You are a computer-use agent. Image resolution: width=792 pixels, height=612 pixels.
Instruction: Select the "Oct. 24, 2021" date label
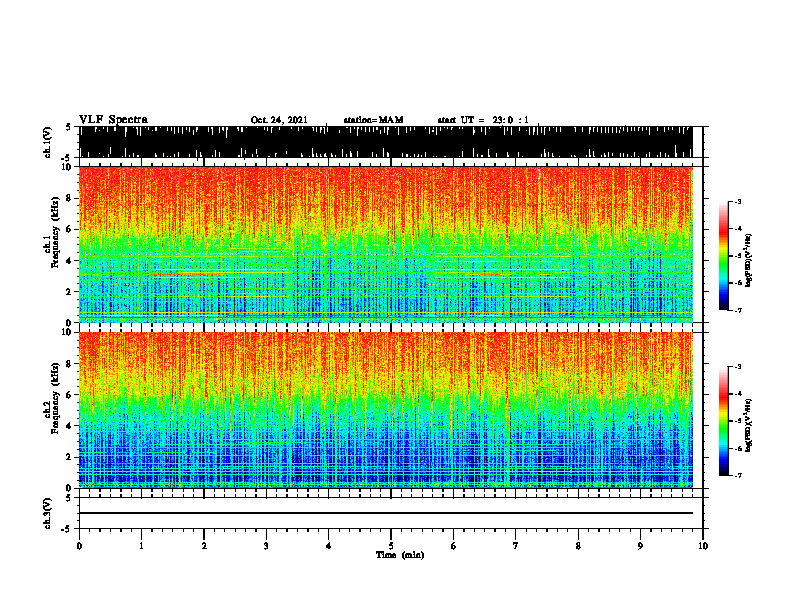pyautogui.click(x=279, y=120)
